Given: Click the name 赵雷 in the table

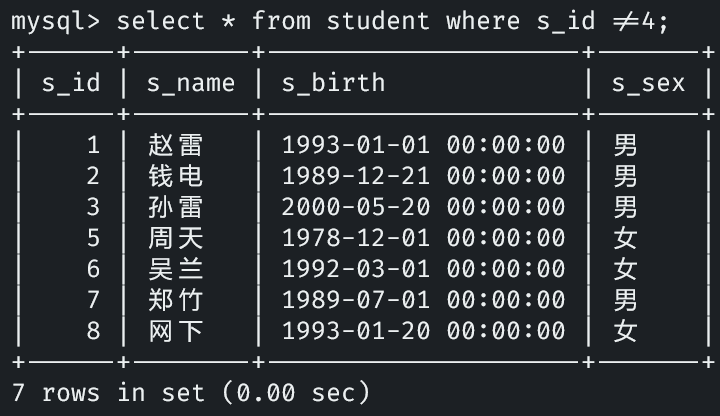Looking at the screenshot, I should tap(176, 146).
